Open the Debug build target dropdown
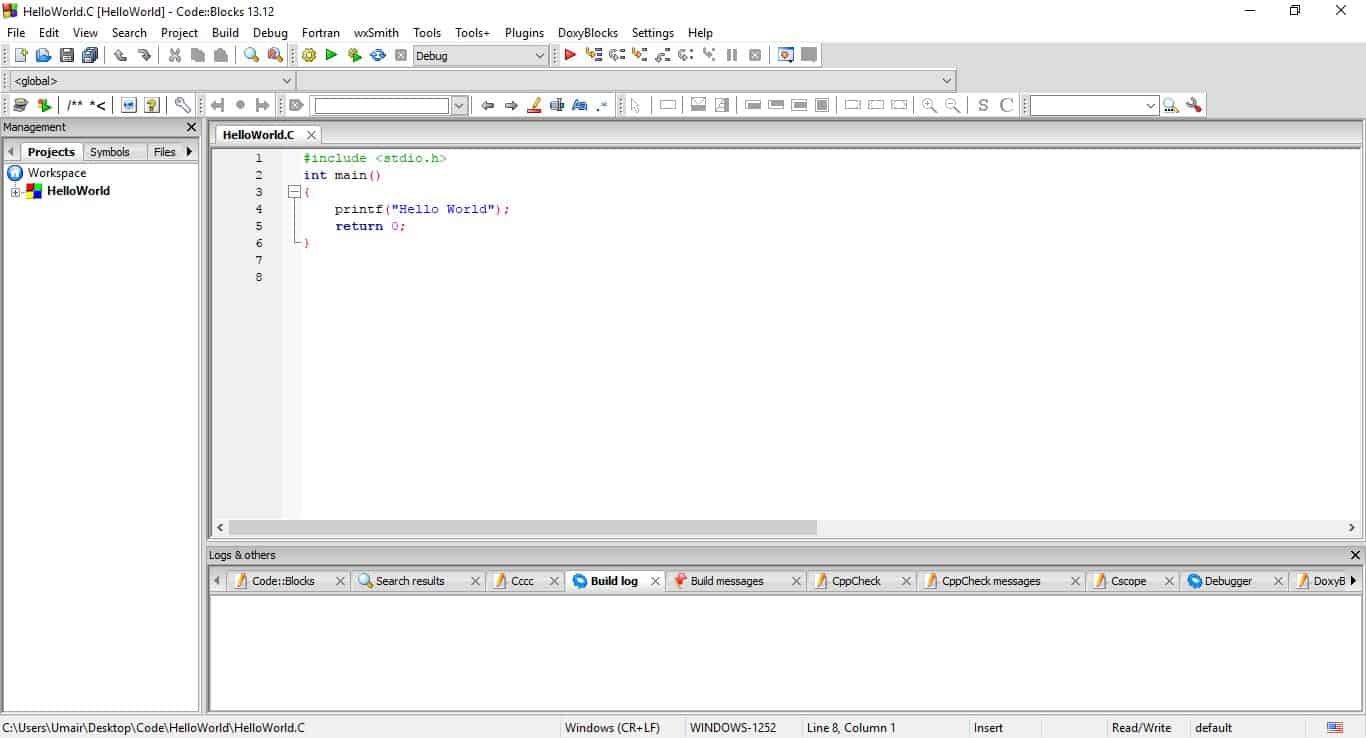1366x738 pixels. [x=540, y=55]
